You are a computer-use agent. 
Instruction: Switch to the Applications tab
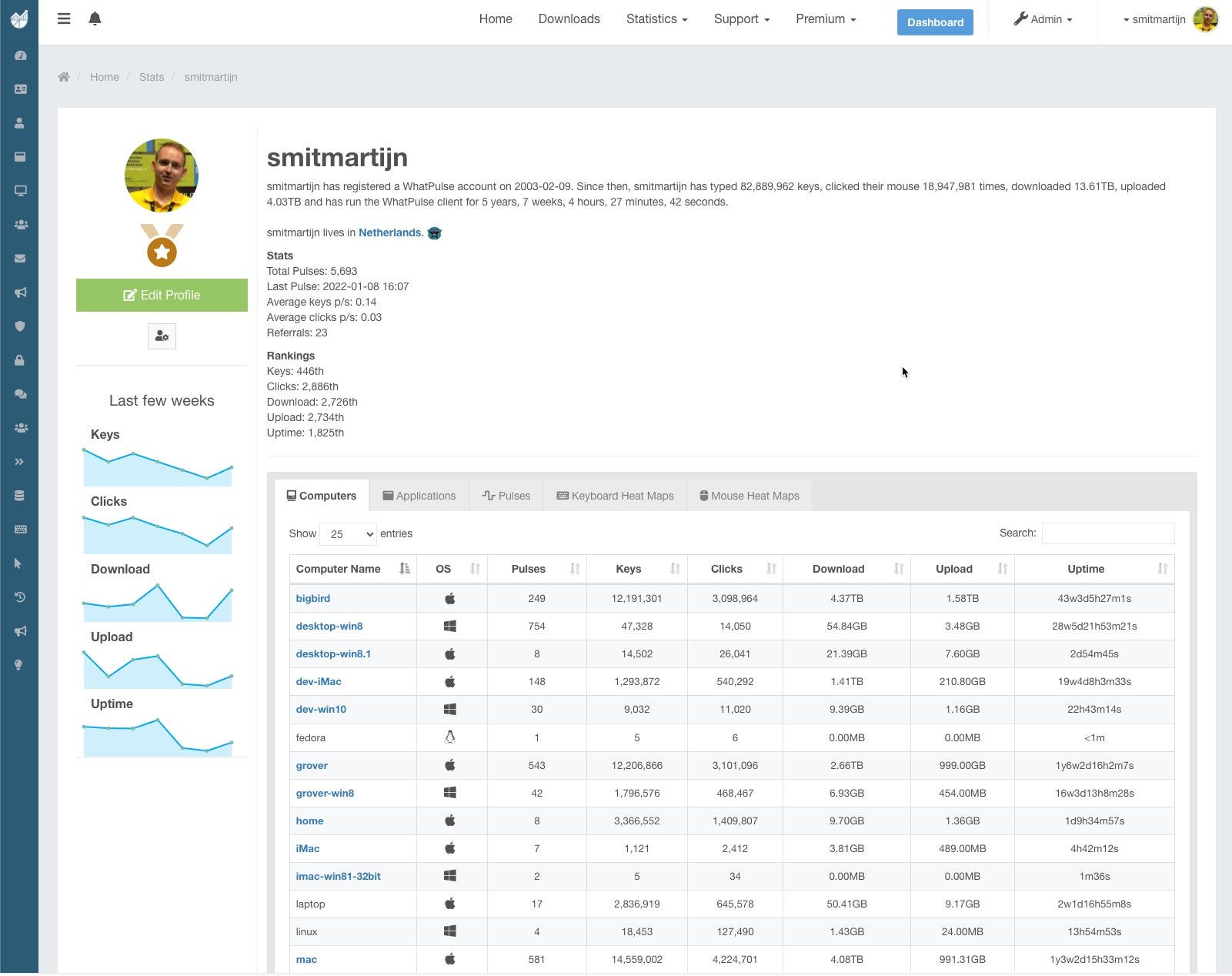pos(419,496)
